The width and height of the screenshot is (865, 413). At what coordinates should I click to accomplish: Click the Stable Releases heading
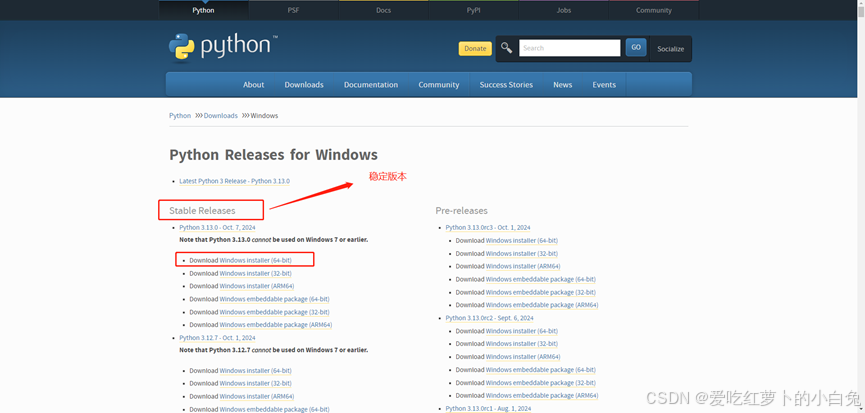[202, 211]
